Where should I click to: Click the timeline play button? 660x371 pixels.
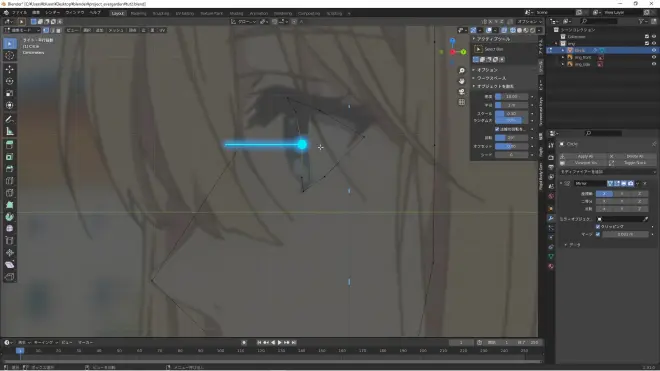click(279, 343)
